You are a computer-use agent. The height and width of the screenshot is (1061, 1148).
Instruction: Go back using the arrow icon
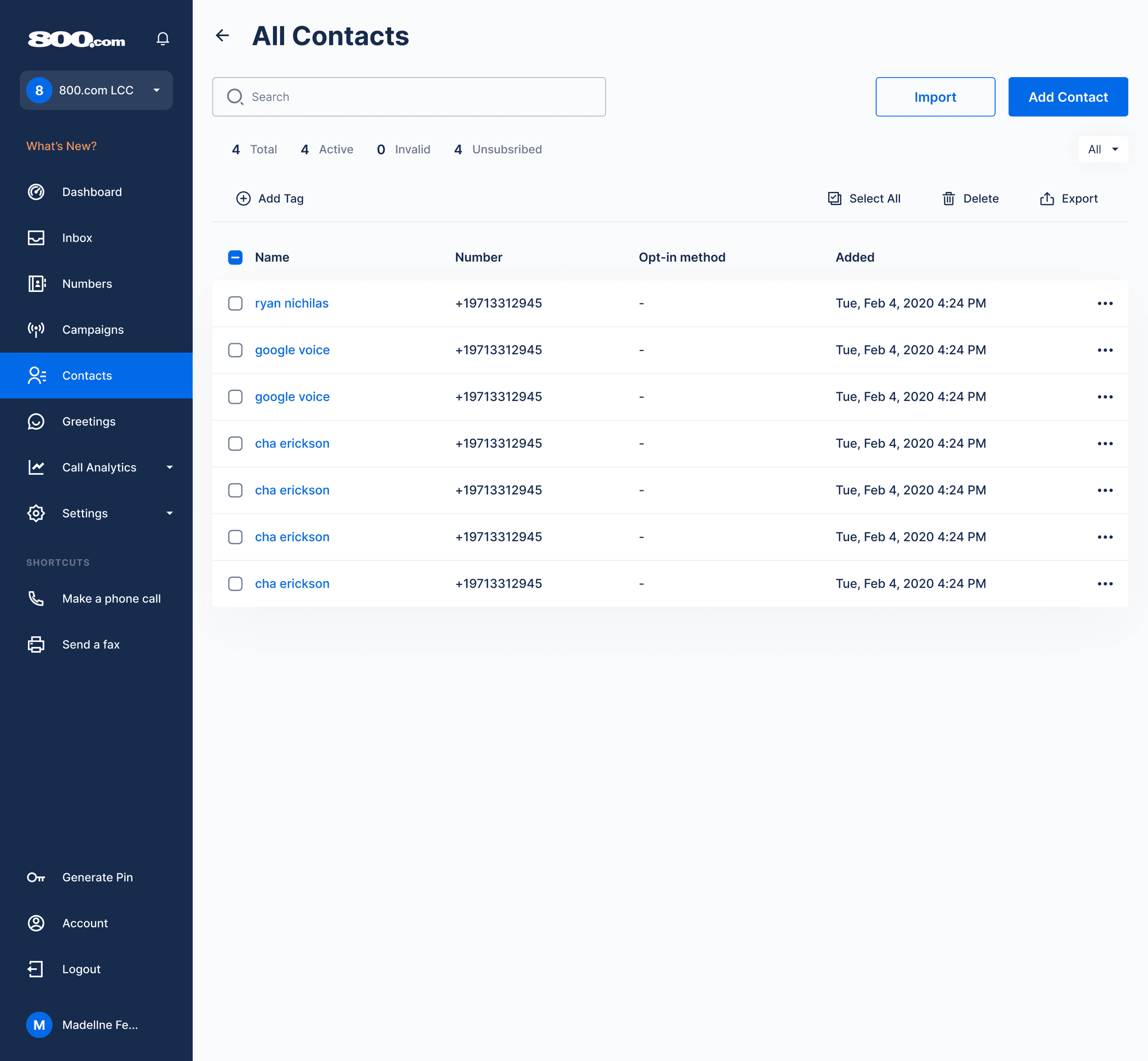222,36
